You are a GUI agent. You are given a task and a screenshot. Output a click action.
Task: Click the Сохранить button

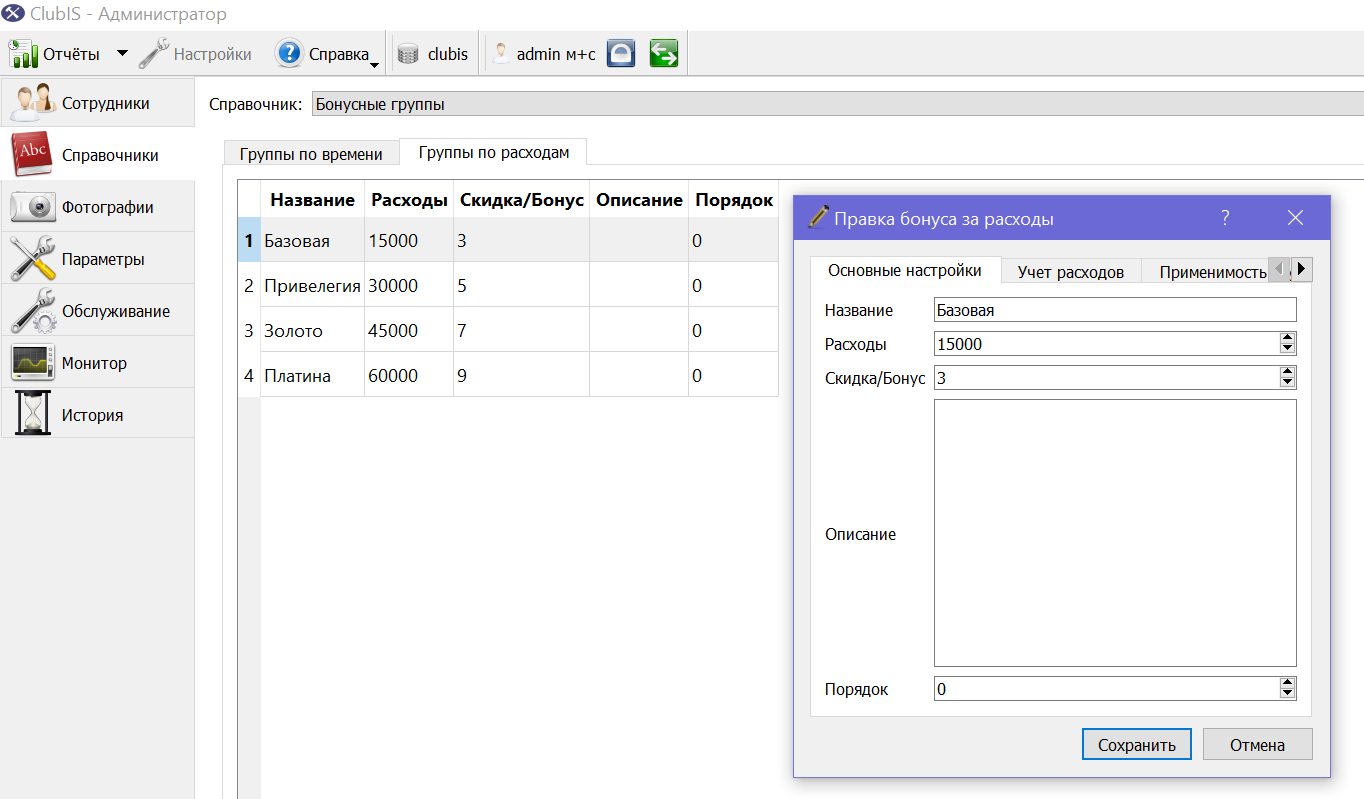pos(1136,745)
